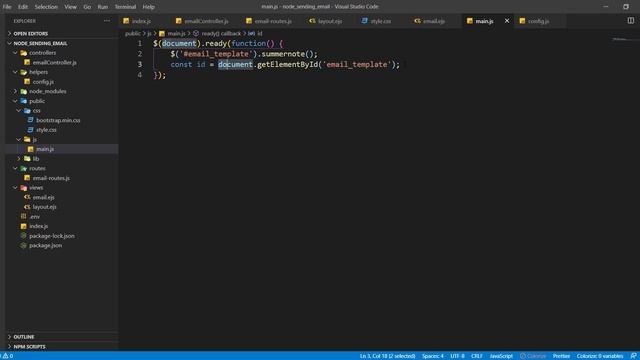The image size is (640, 360).
Task: Click the node_modules folder icon
Action: pos(24,91)
